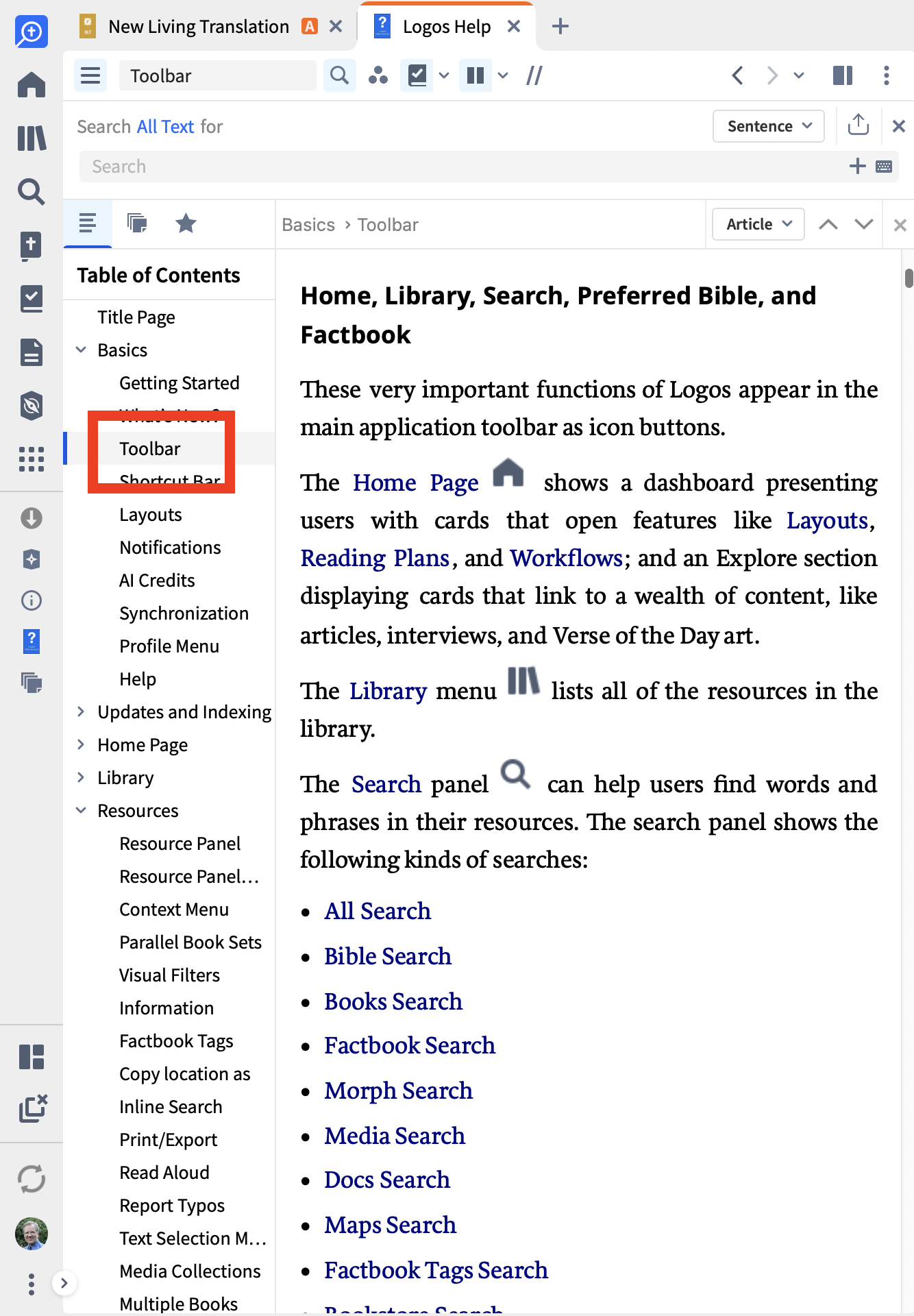Expand Updates and Indexing section
The image size is (914, 1316).
[81, 712]
